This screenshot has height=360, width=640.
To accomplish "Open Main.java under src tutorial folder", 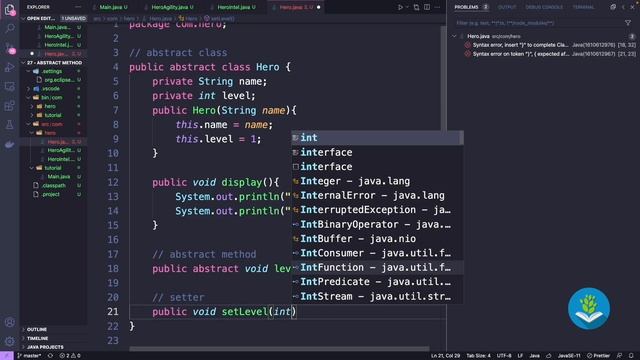I will coord(53,177).
